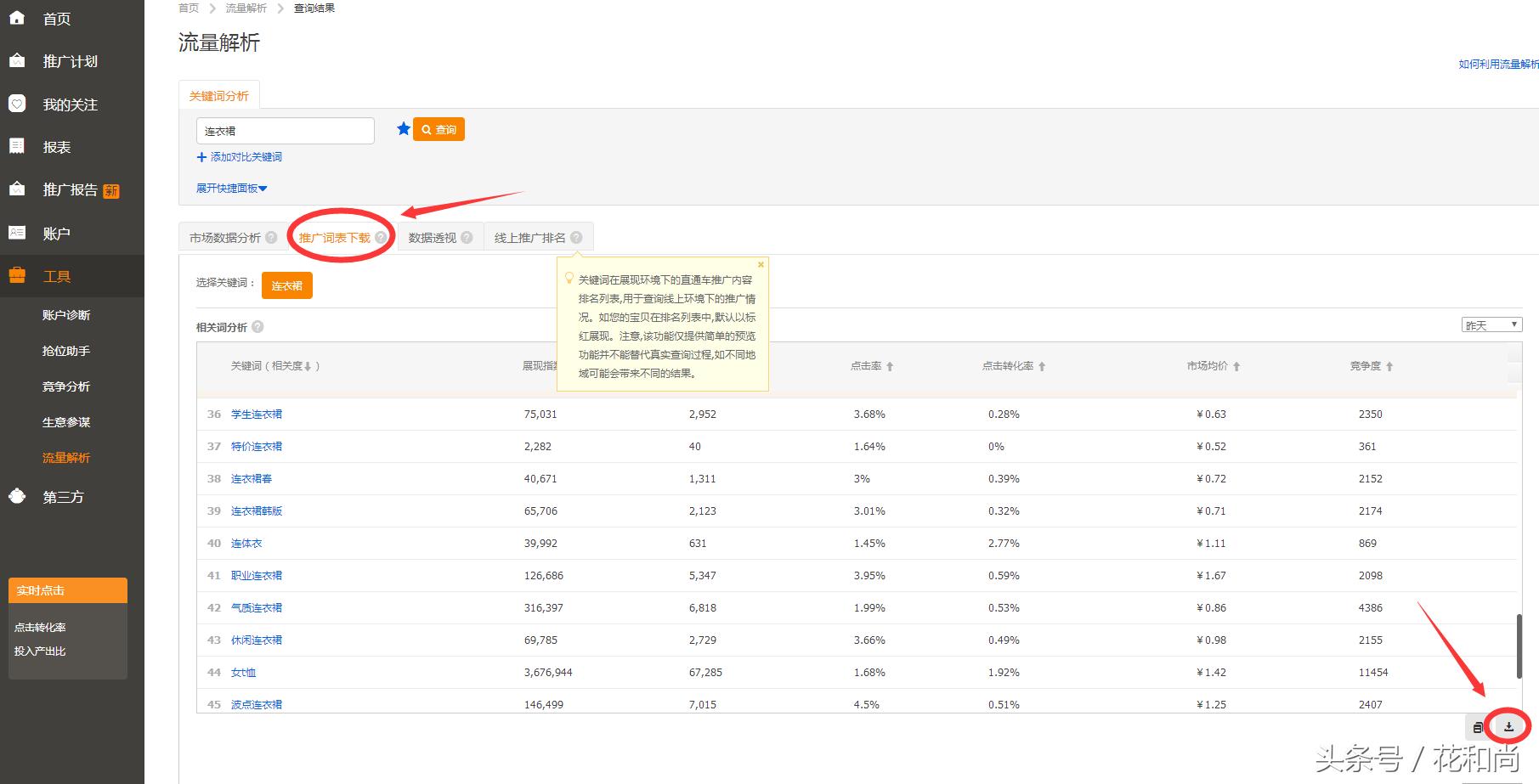Open the 昨天 date range dropdown
This screenshot has width=1539, height=784.
pos(1491,325)
